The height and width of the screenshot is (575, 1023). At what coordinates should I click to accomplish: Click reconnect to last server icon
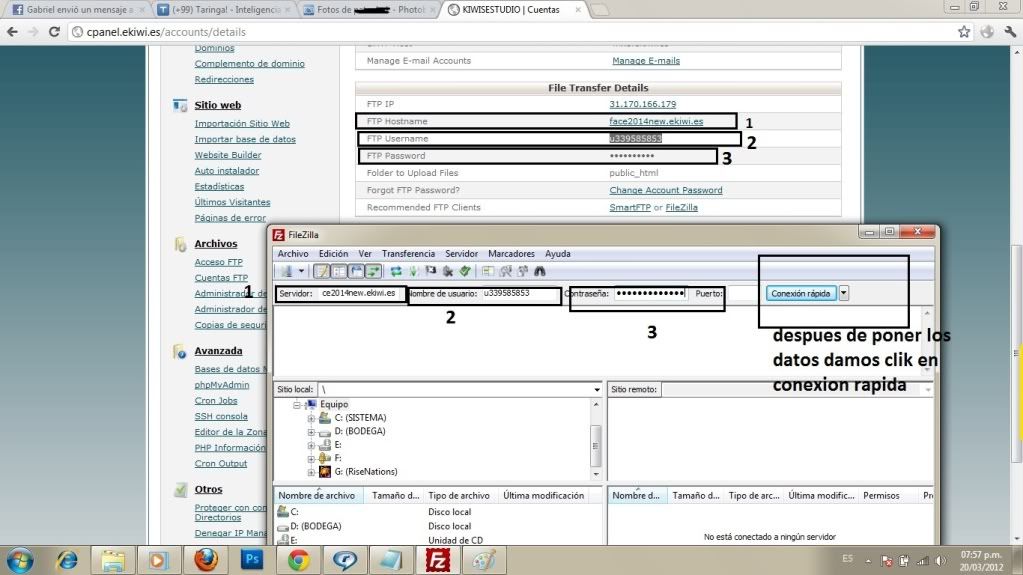465,271
